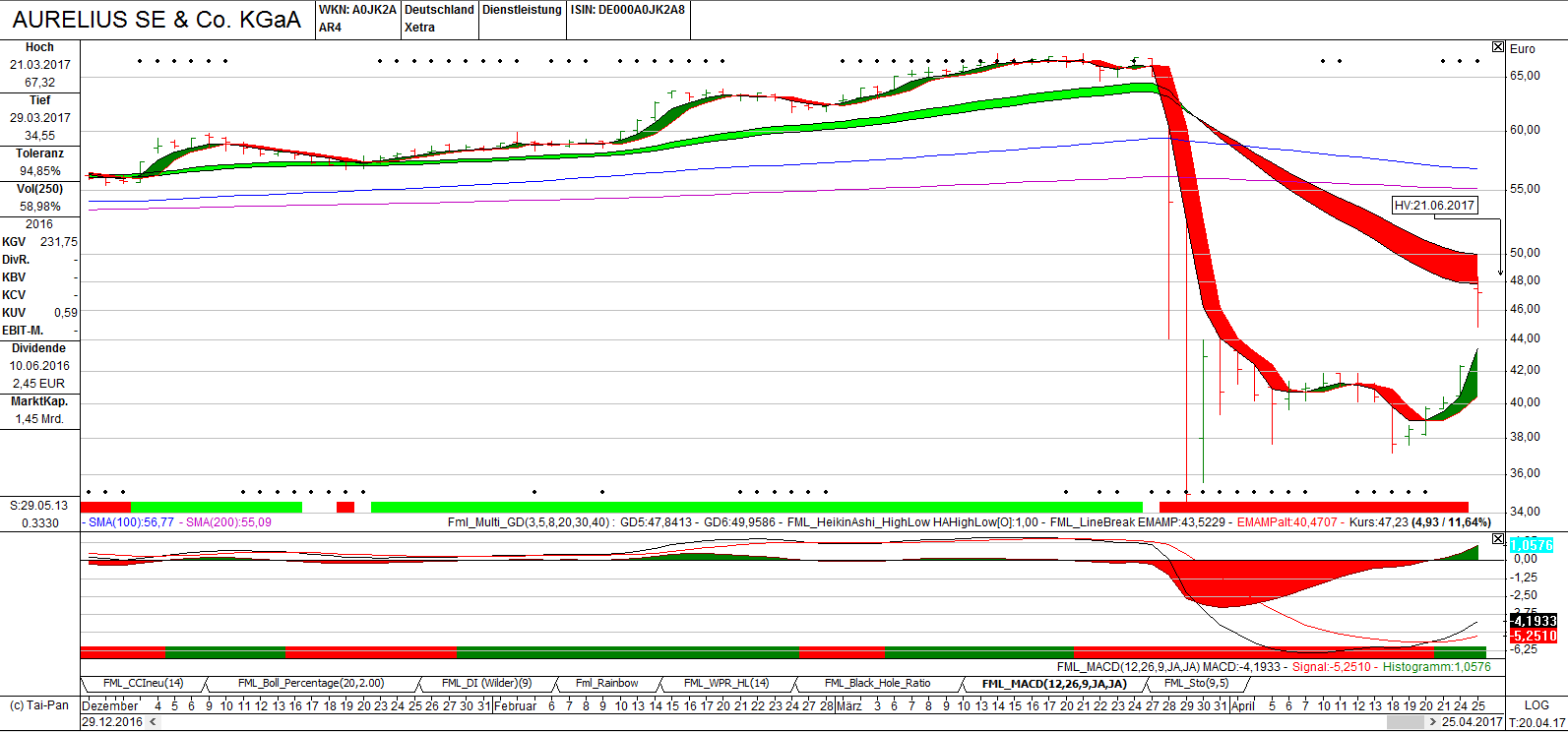The width and height of the screenshot is (1568, 732).
Task: Click the AR4 ticker symbol
Action: (331, 28)
